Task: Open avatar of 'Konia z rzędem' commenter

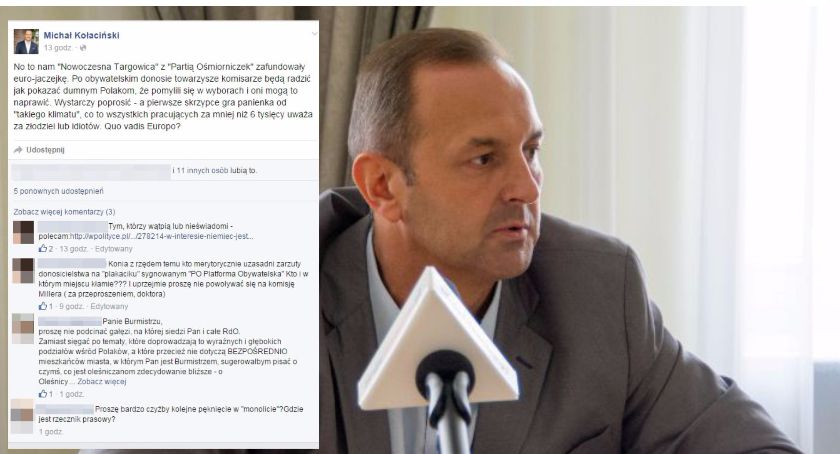Action: (x=23, y=270)
